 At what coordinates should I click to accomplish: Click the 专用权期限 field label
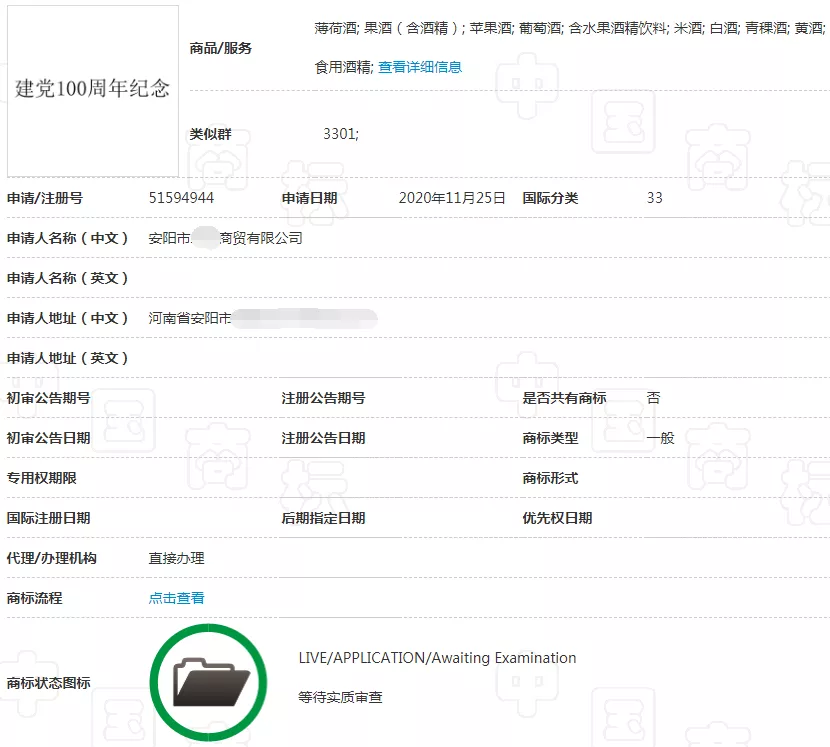coord(43,478)
